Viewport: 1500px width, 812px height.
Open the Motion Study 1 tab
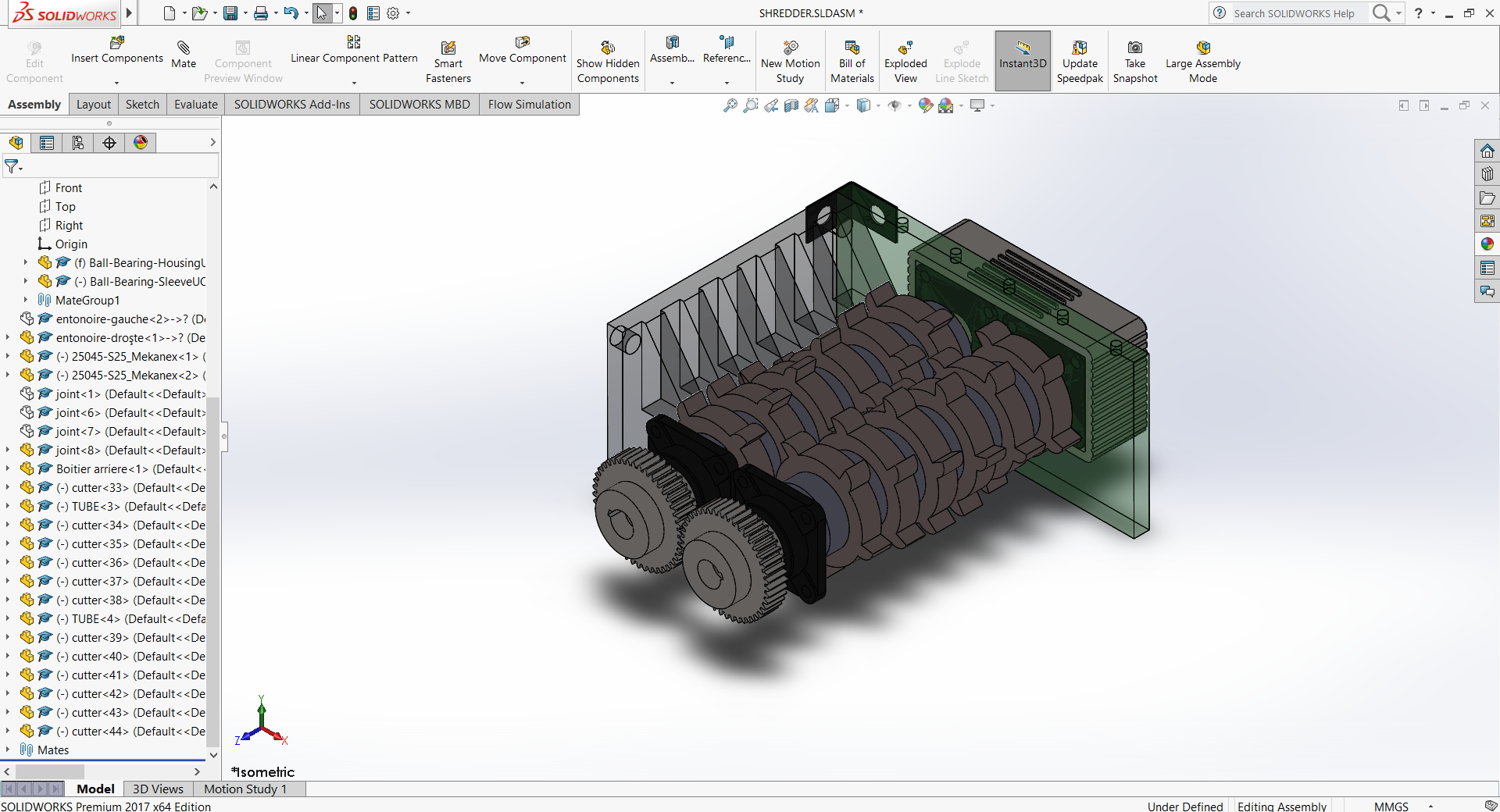click(245, 789)
